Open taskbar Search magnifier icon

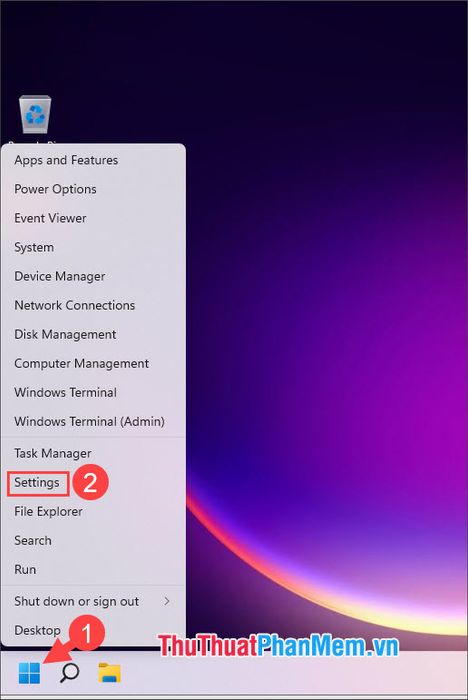pos(69,673)
